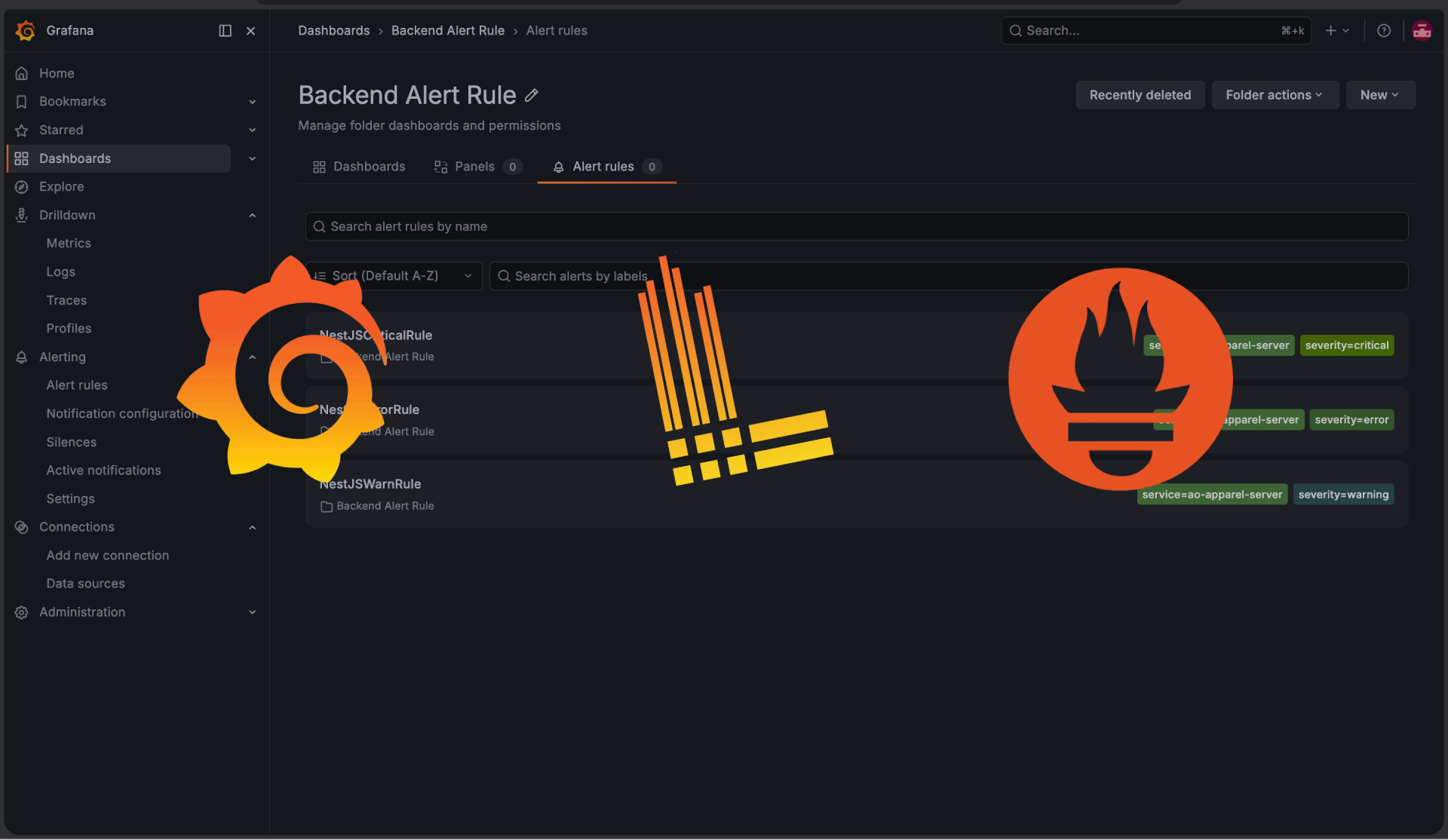Switch to the Dashboards tab
This screenshot has height=840, width=1448.
[359, 167]
